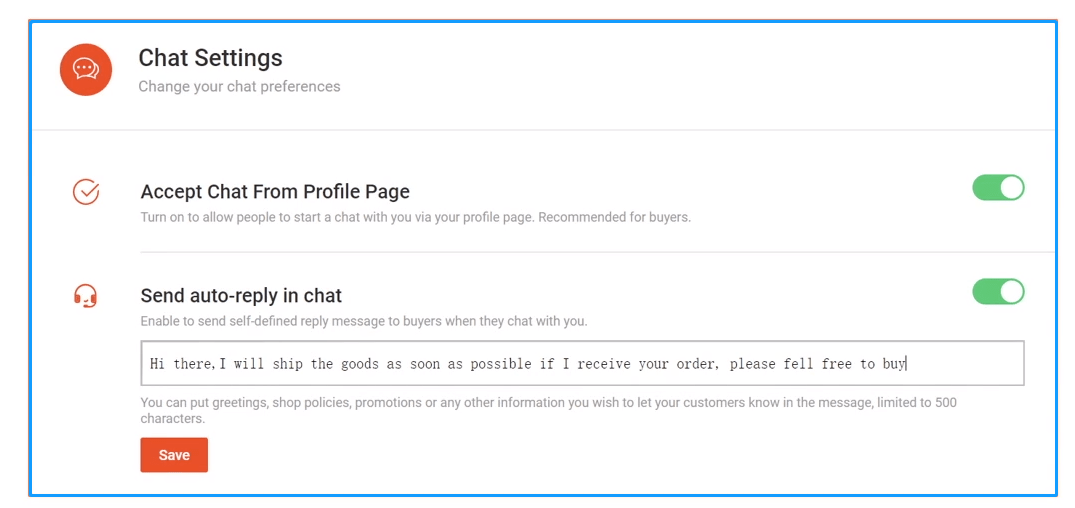Click the Chat Settings heading
The image size is (1075, 508).
click(x=210, y=58)
